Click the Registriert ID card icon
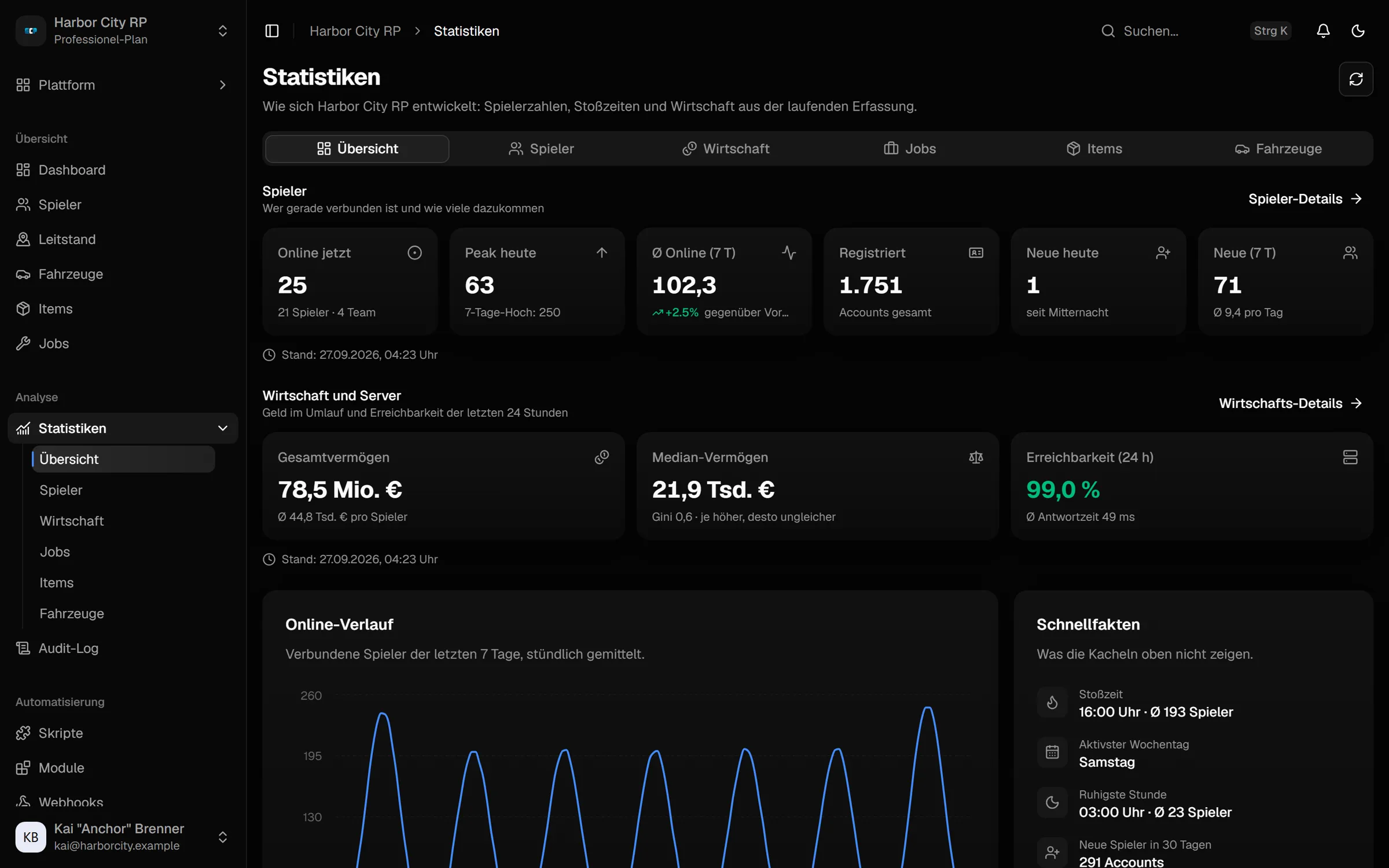 (976, 253)
